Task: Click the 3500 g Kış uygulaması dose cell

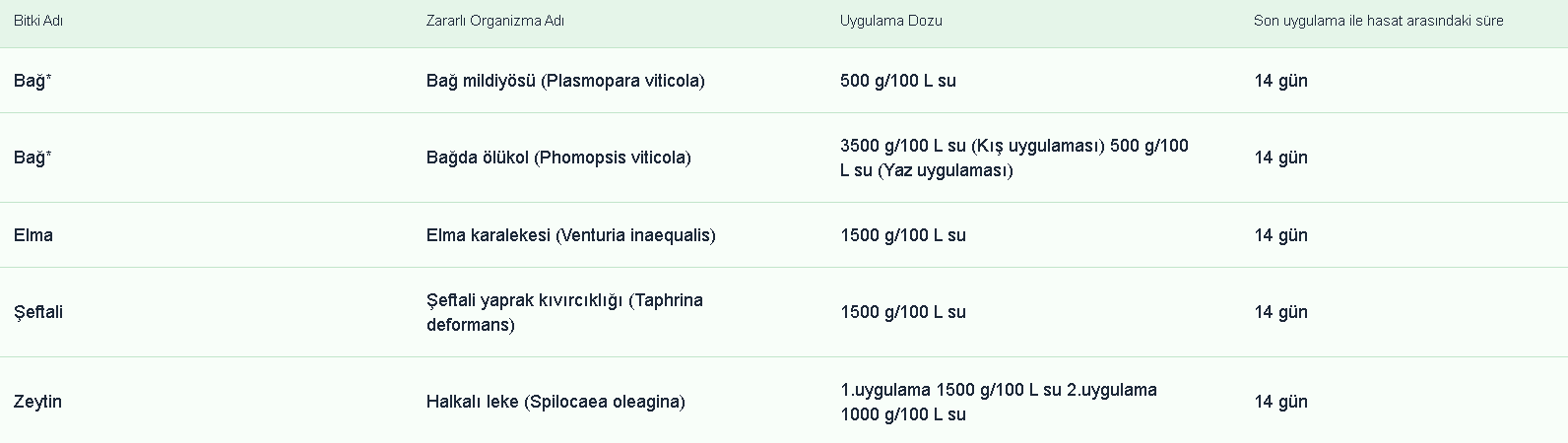Action: coord(1013,158)
